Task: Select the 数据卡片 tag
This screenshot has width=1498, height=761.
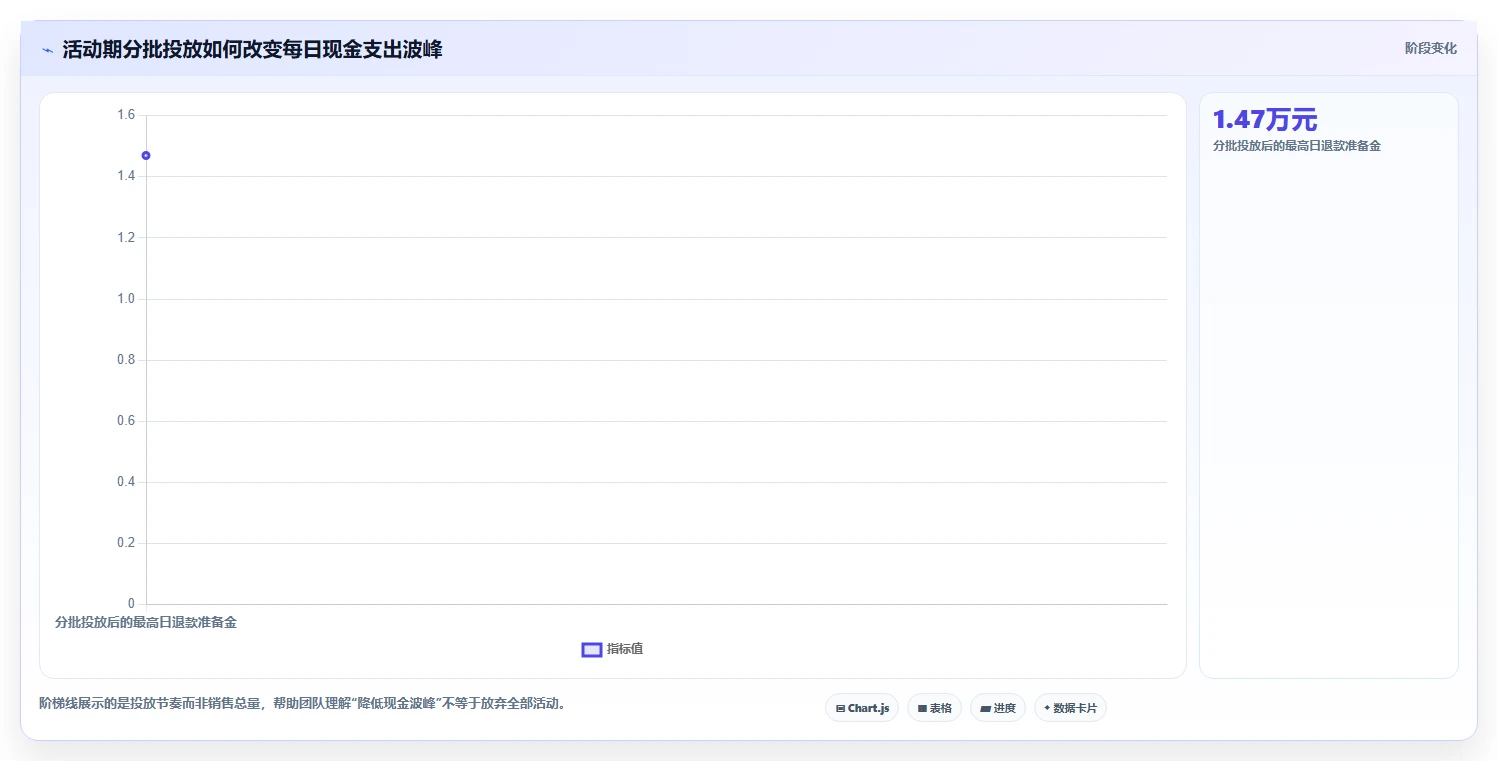Action: tap(1070, 708)
